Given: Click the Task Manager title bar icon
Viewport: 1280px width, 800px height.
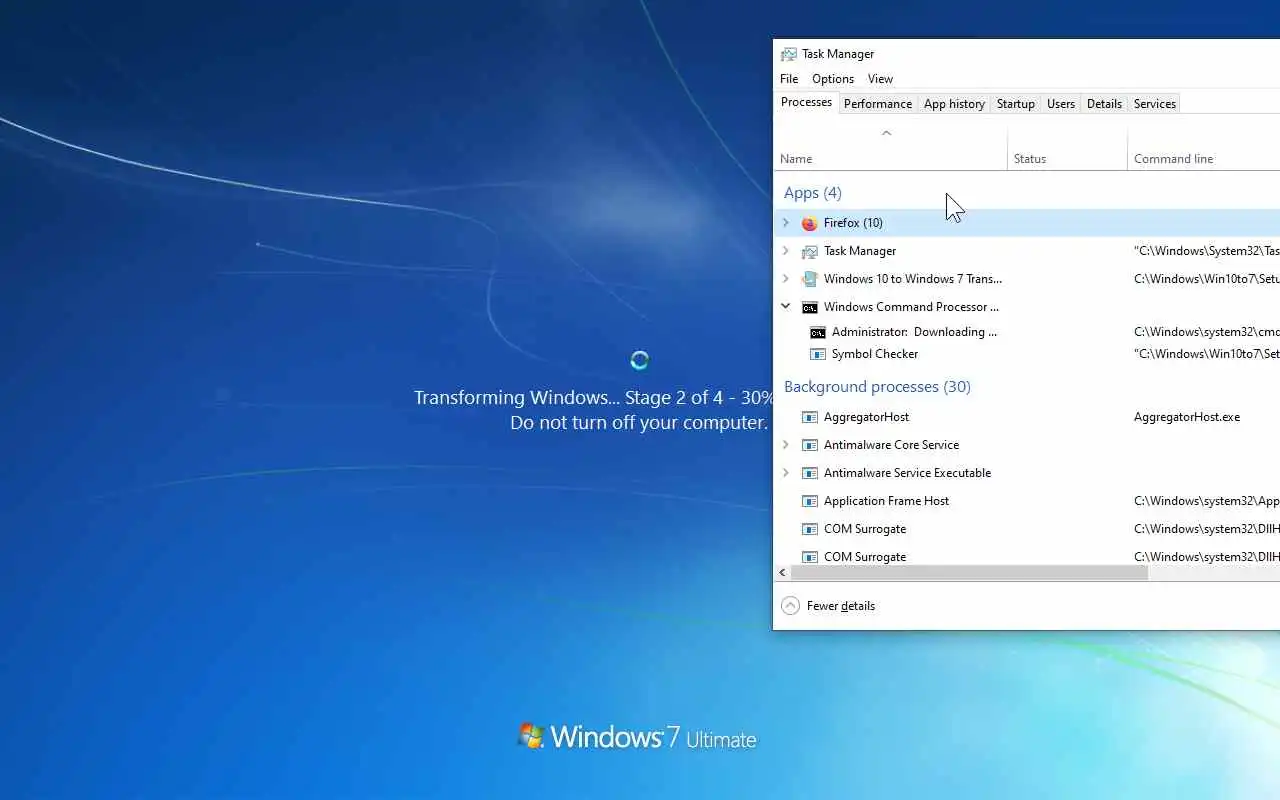Looking at the screenshot, I should [789, 54].
